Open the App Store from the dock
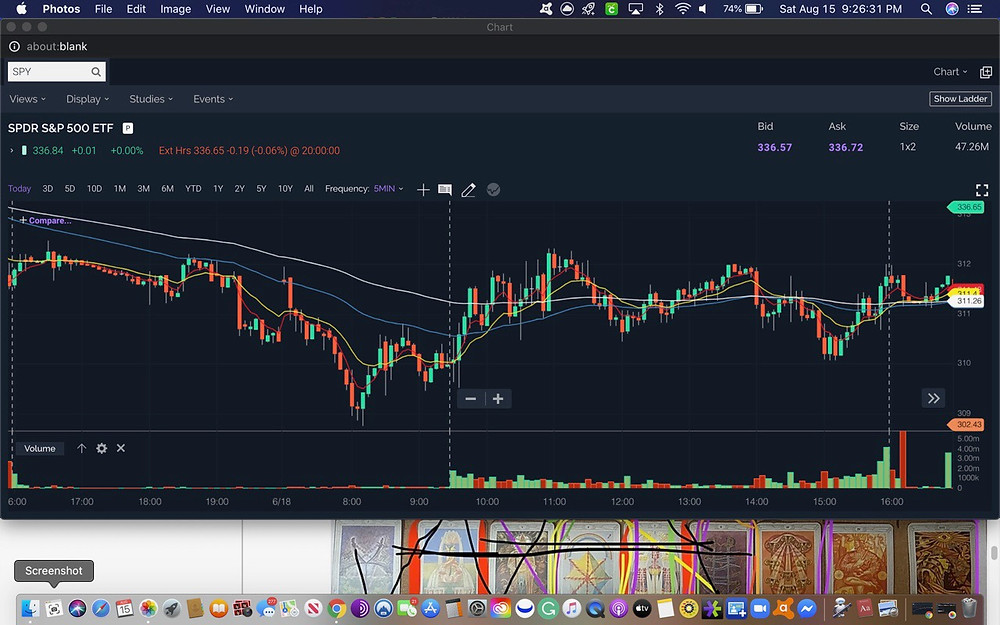The width and height of the screenshot is (1000, 625). 430,608
